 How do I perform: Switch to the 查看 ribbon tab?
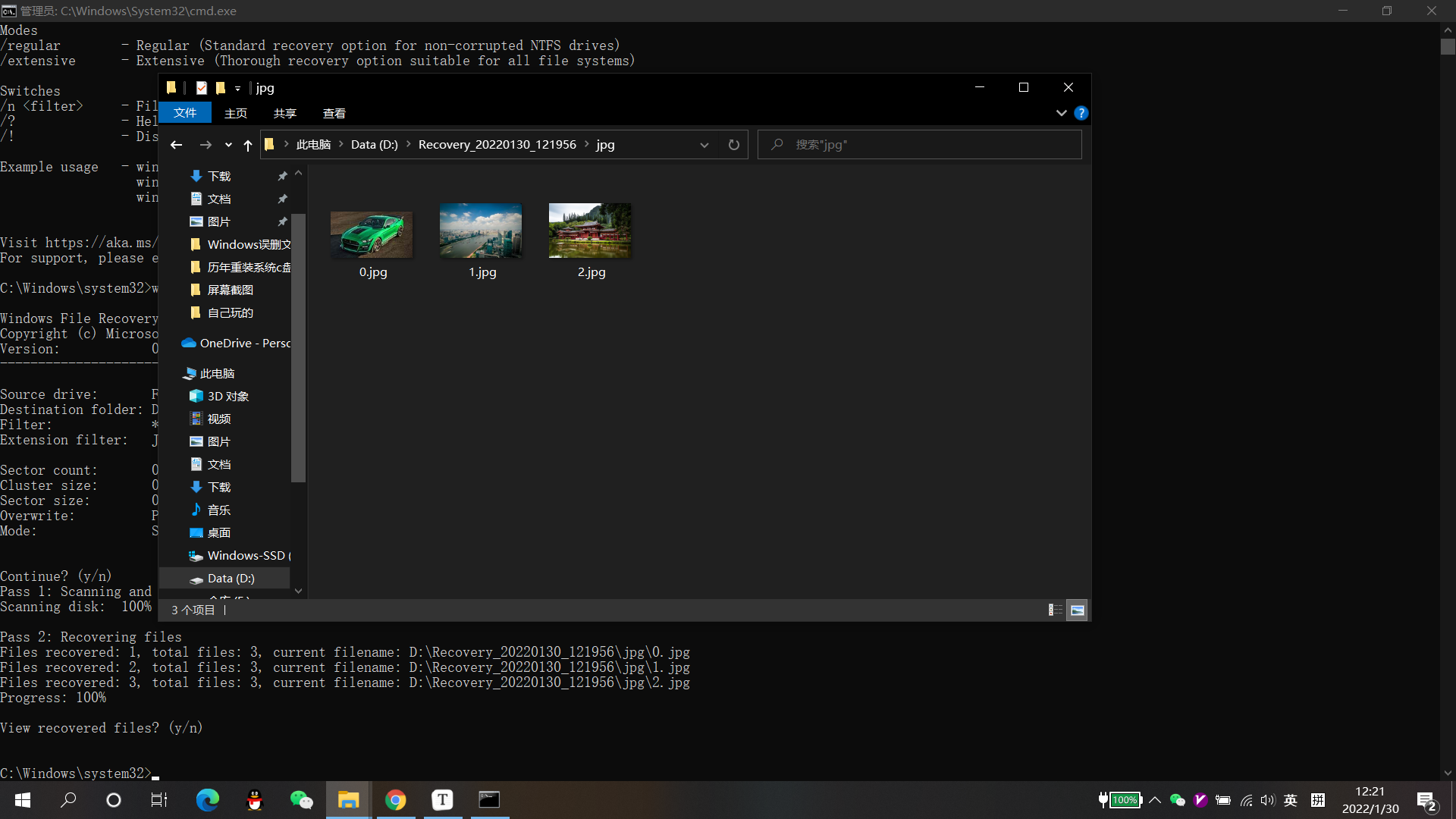tap(334, 113)
